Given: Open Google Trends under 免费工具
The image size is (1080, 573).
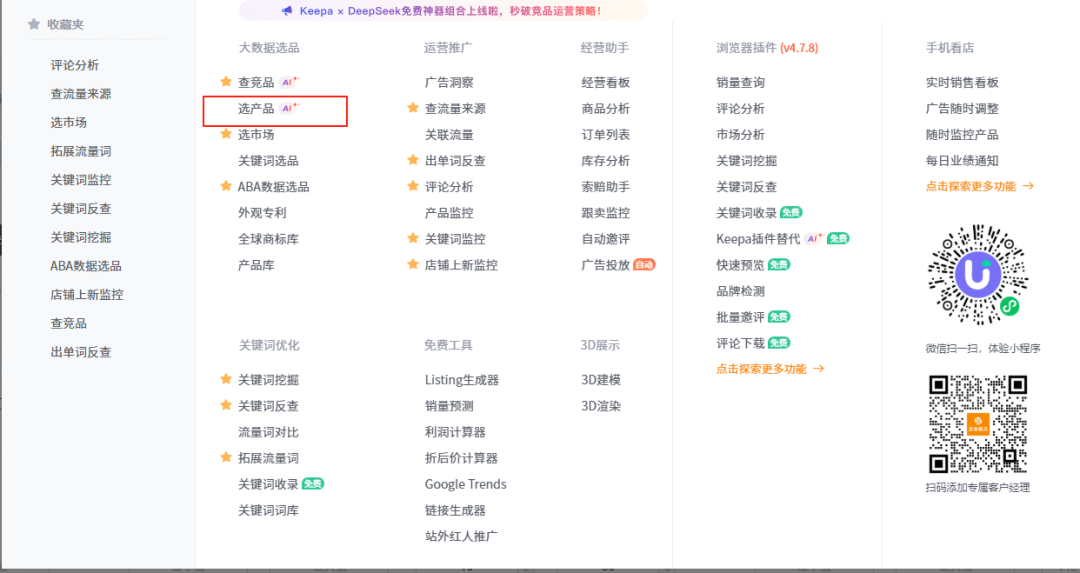Looking at the screenshot, I should 466,484.
